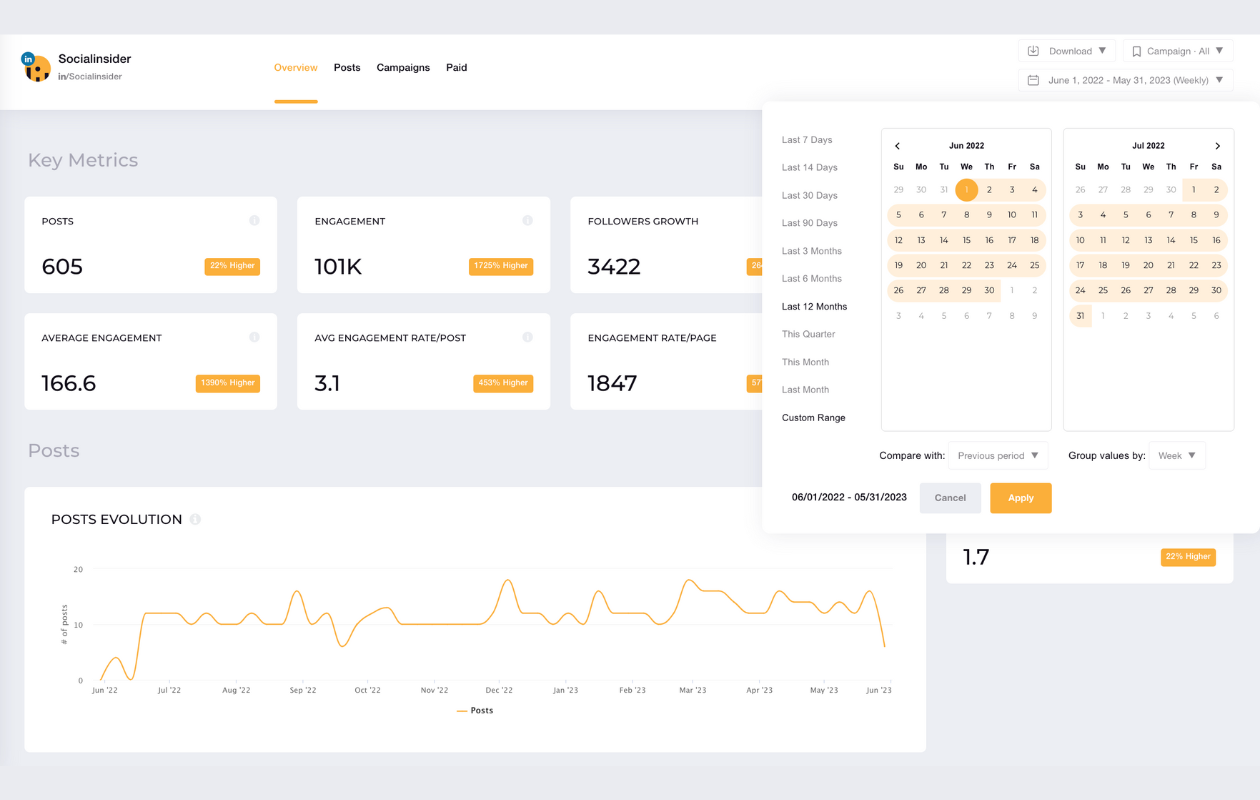Select June 1 in Jun 2022 calendar
This screenshot has height=800, width=1260.
pyautogui.click(x=966, y=190)
